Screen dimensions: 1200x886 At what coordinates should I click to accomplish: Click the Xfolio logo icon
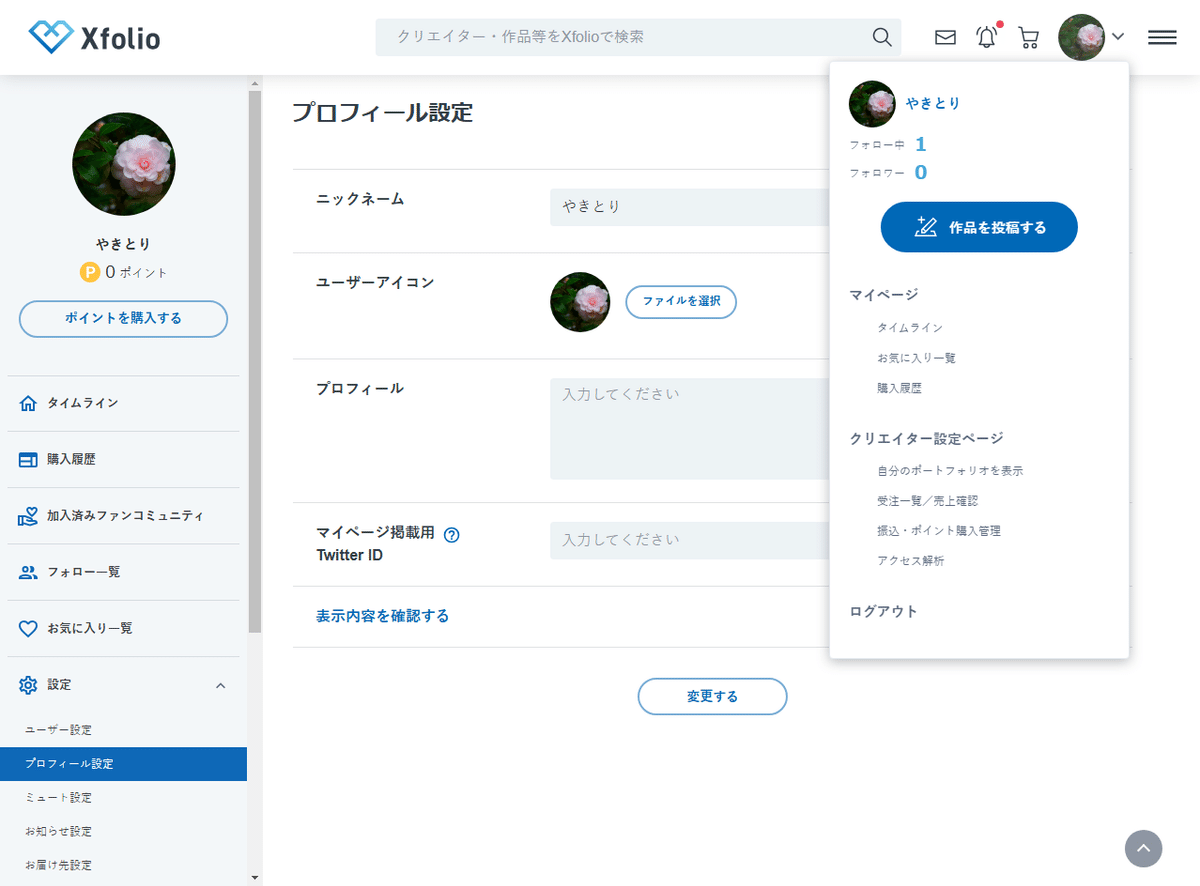coord(49,37)
